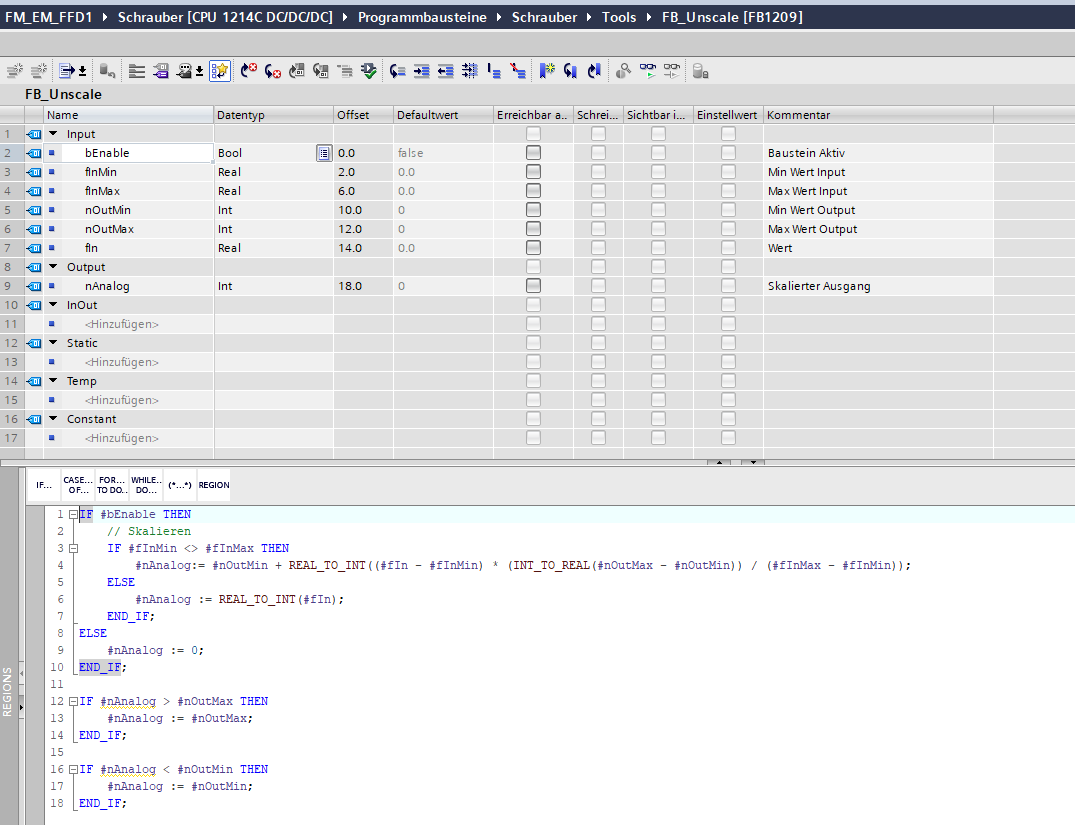Click the outdent text toolbar icon
Viewport: 1075px width, 825px height.
(445, 71)
